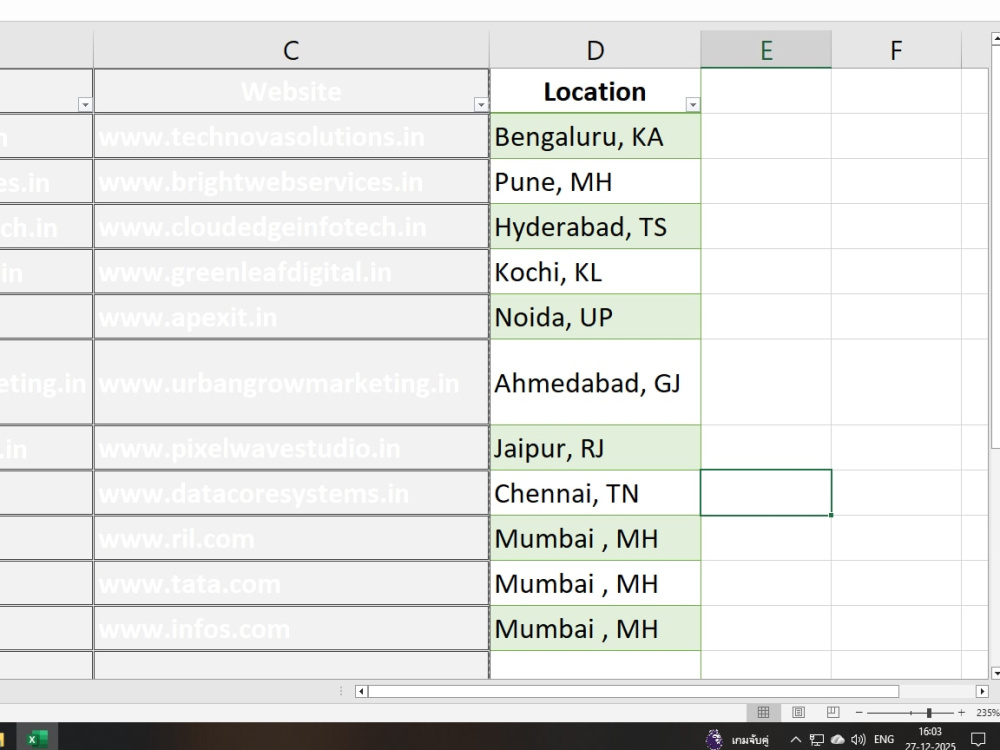Click the vertical scrollbar up arrow
This screenshot has width=1000, height=750.
pyautogui.click(x=996, y=38)
